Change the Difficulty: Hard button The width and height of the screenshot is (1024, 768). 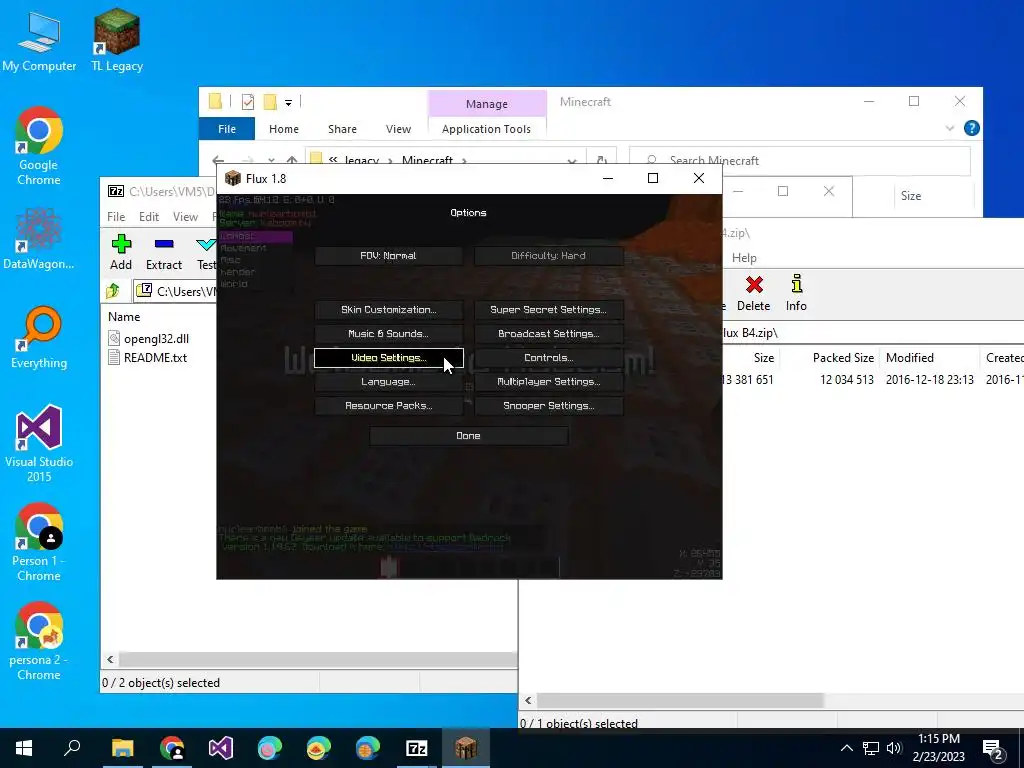pos(549,255)
